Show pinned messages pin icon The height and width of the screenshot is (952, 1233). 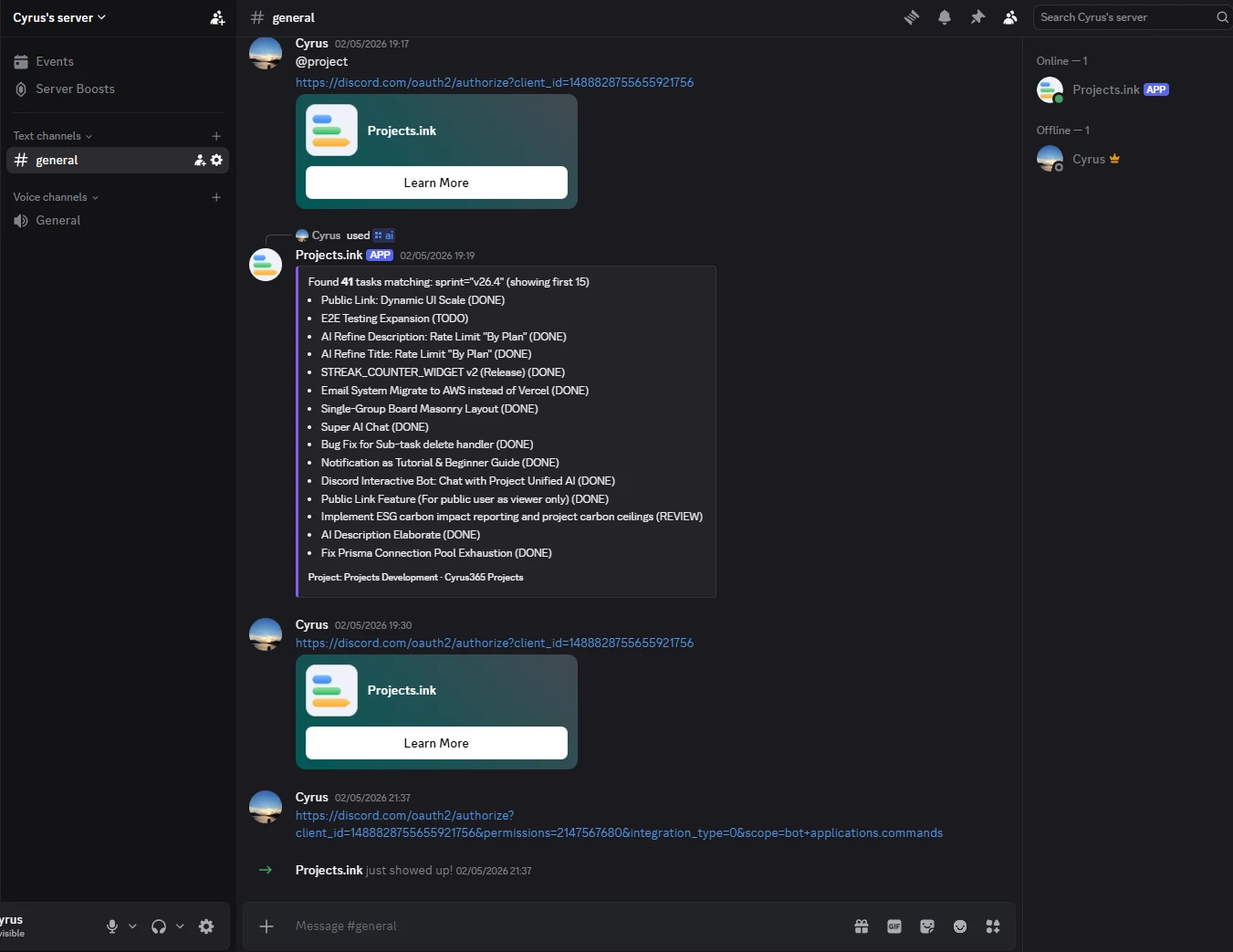point(977,17)
